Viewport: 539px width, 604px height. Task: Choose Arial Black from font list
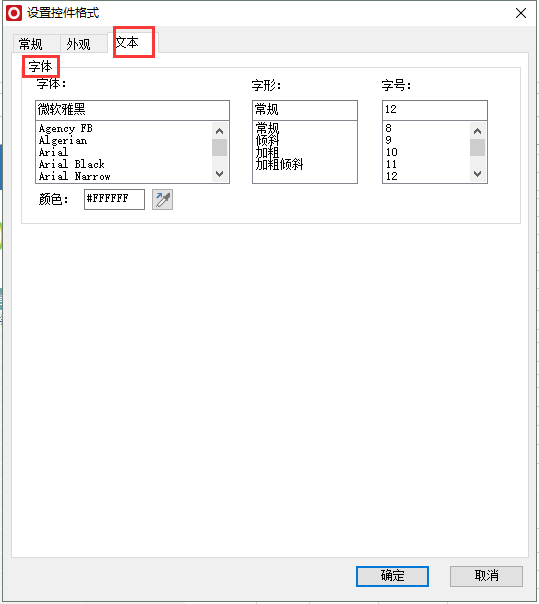tap(72, 164)
